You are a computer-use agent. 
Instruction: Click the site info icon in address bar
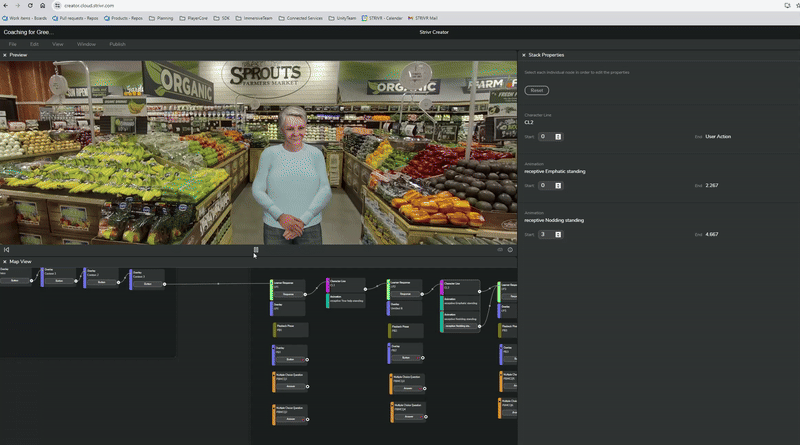57,6
